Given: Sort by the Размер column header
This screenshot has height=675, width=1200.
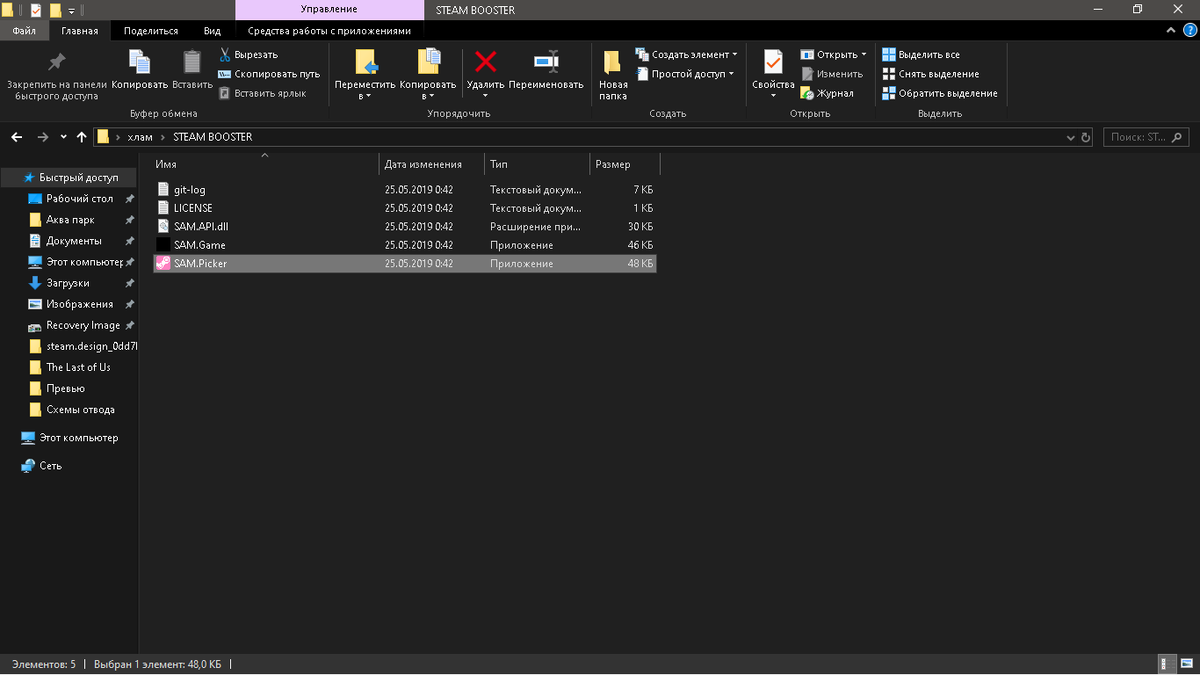Looking at the screenshot, I should click(625, 164).
